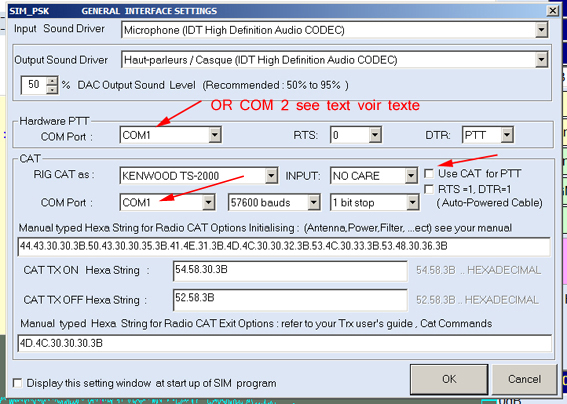The image size is (567, 404).
Task: Expand the Output Sound Driver list
Action: 541,60
